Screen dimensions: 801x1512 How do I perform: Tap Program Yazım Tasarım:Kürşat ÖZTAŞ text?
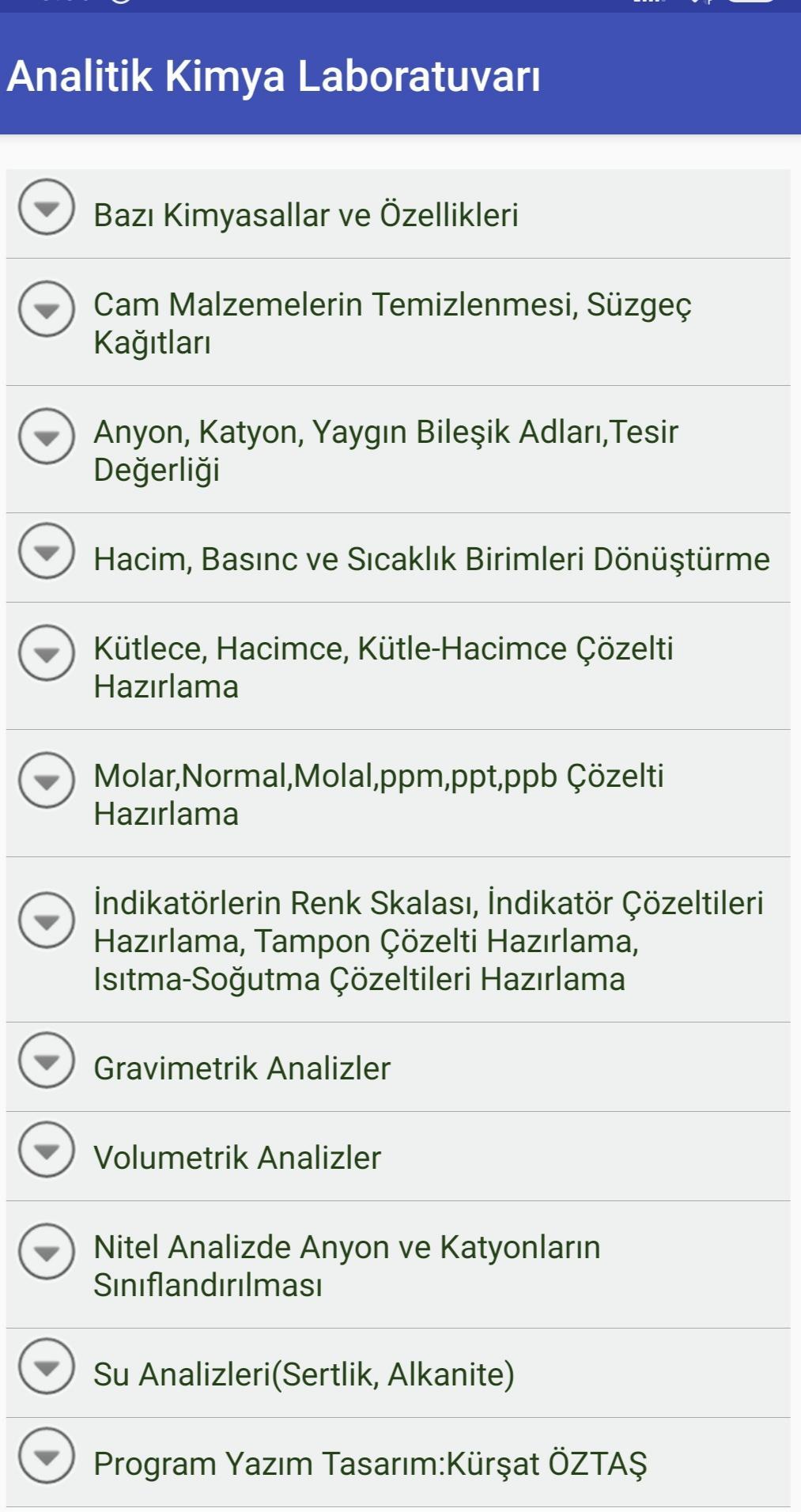point(370,1464)
